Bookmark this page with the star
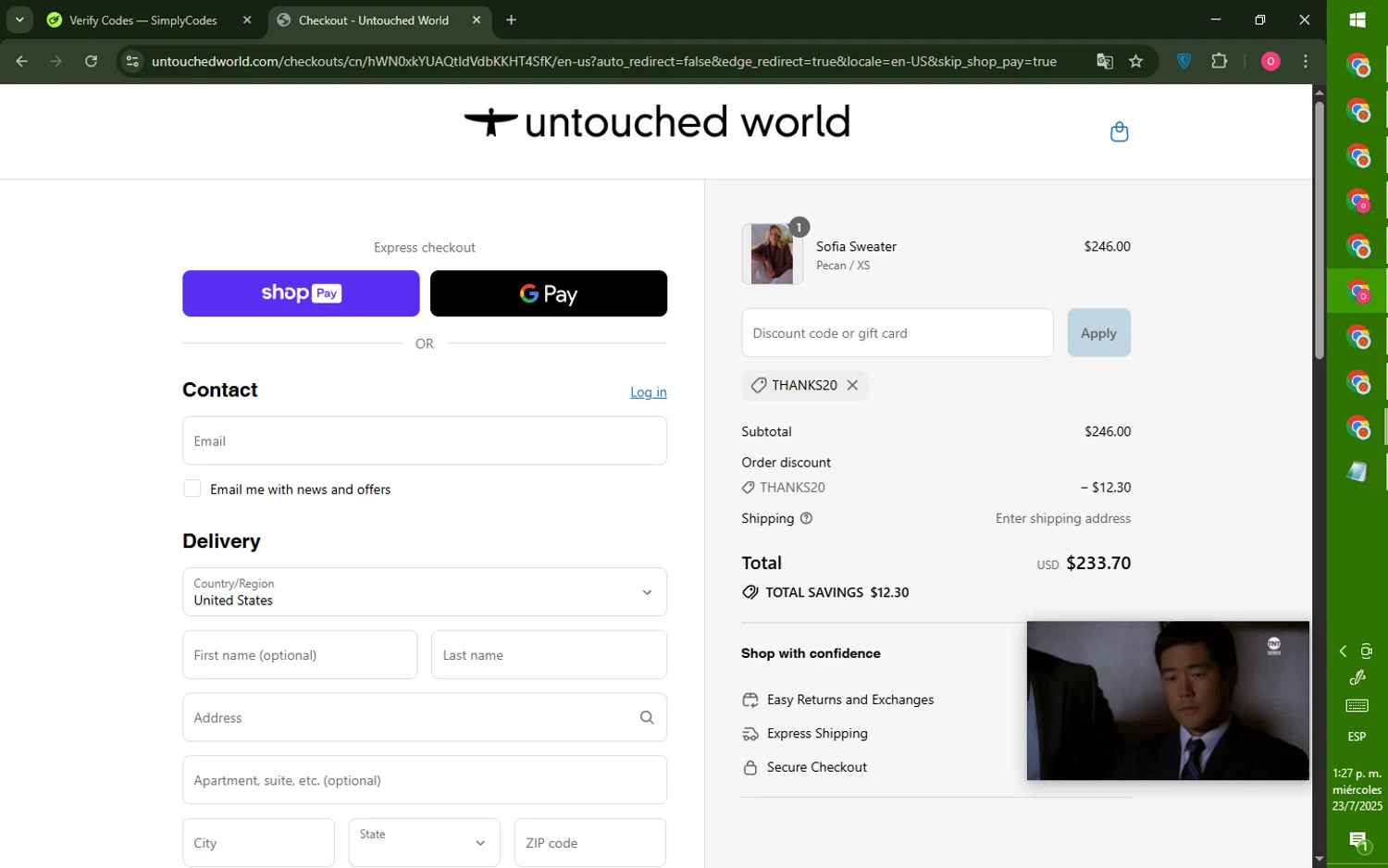The image size is (1388, 868). 1136,61
